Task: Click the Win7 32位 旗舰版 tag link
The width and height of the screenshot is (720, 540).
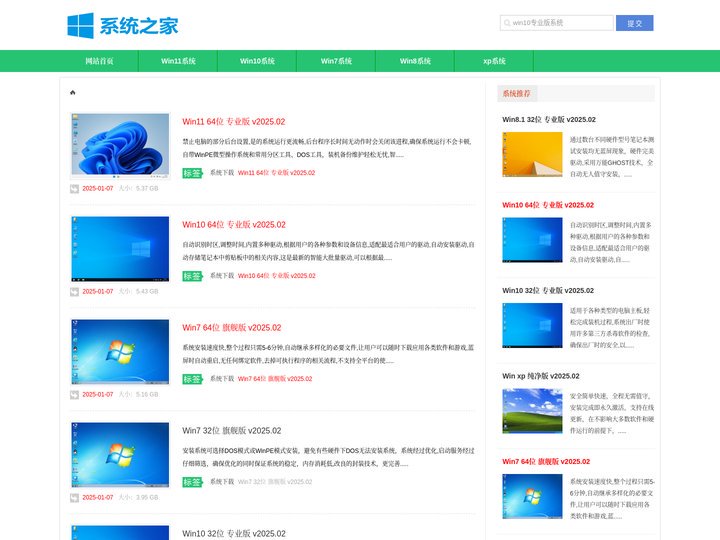Action: tap(275, 482)
